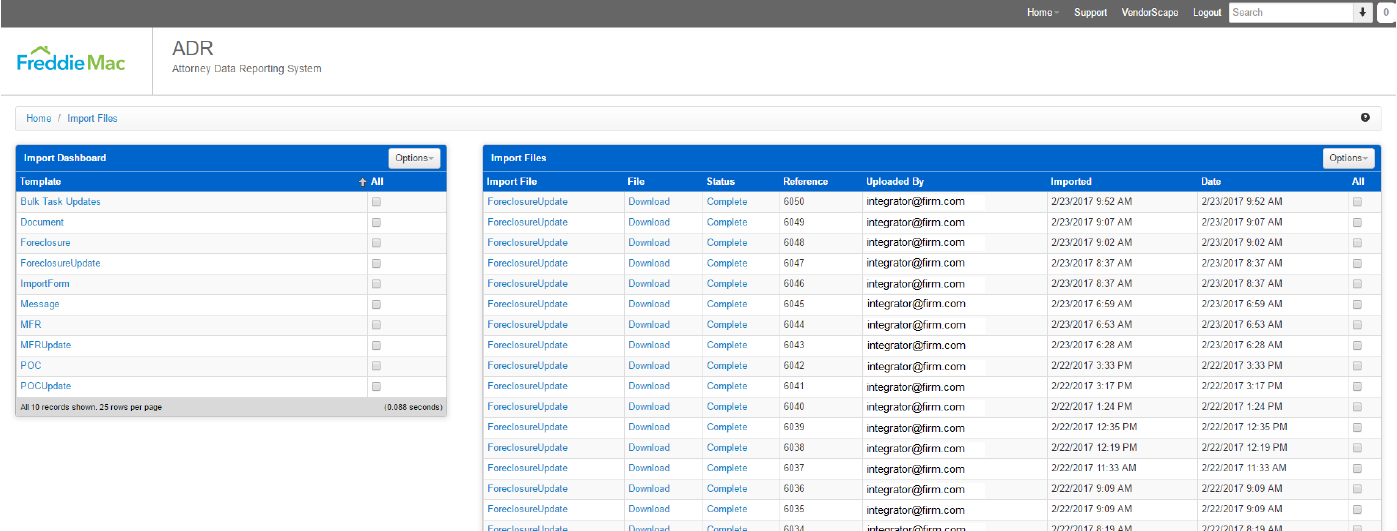Open Import Files Options dropdown

(x=1348, y=158)
